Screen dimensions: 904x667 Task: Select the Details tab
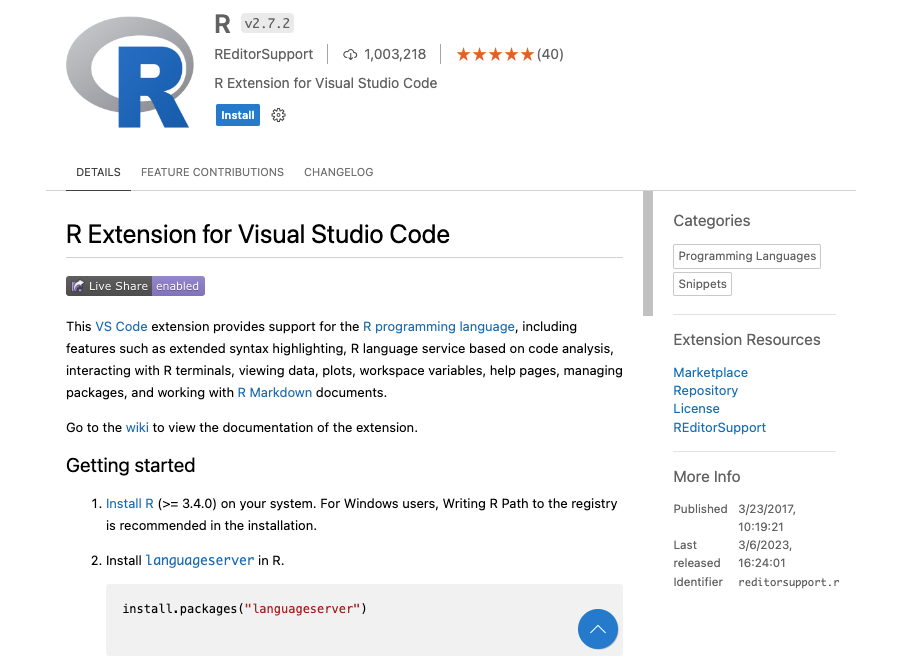click(99, 172)
